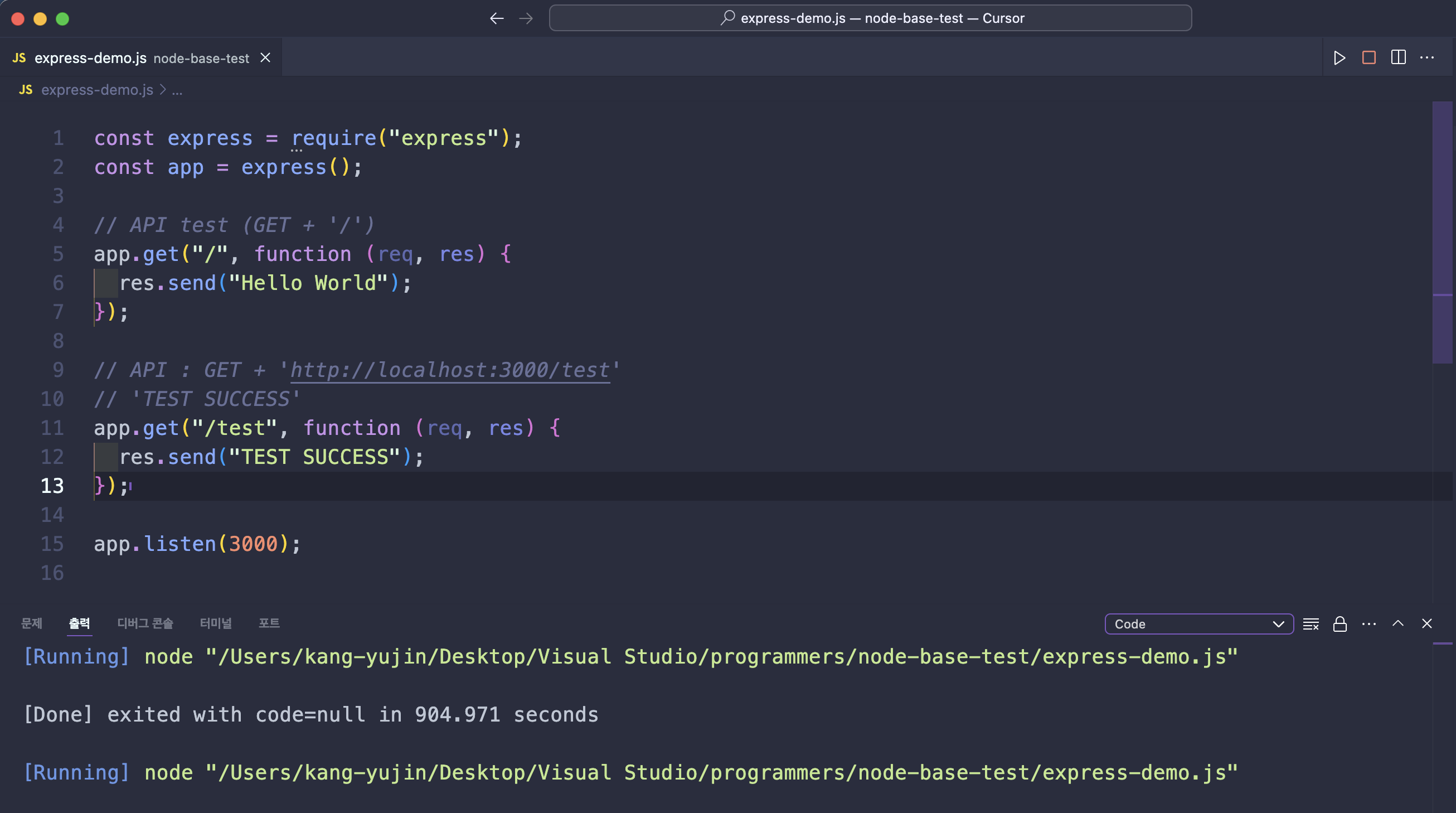Click the editor minimap scrollbar slider
The width and height of the screenshot is (1456, 813).
[x=1442, y=232]
